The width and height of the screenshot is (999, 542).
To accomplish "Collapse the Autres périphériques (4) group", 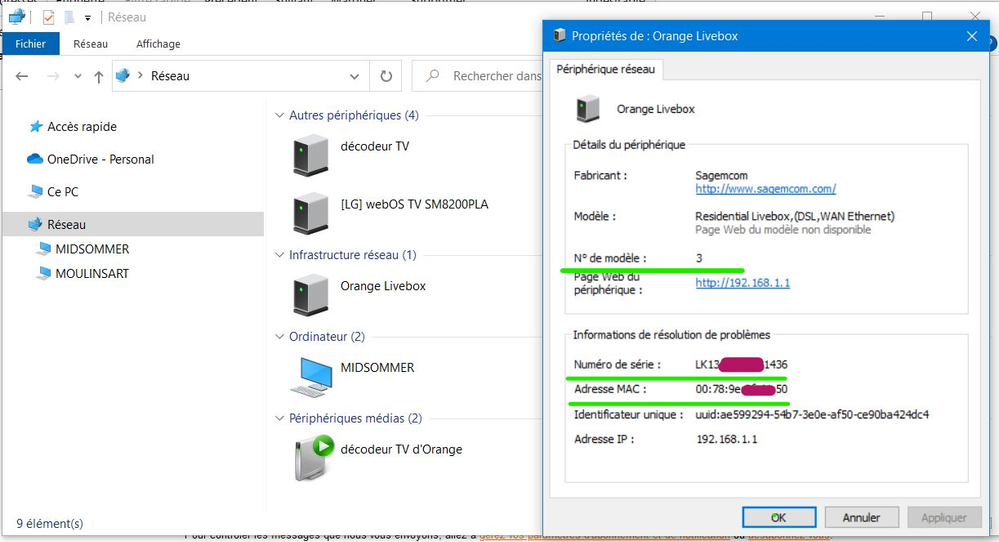I will pyautogui.click(x=279, y=115).
